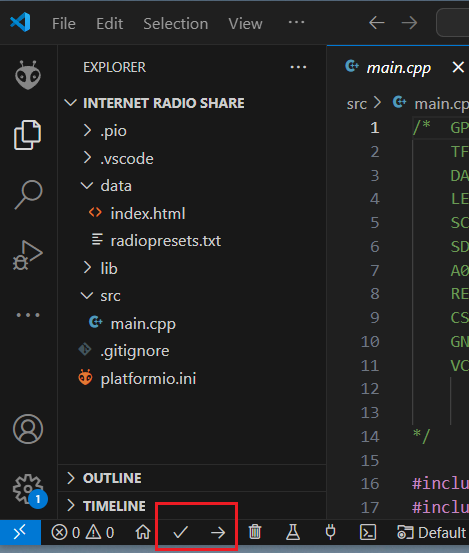The height and width of the screenshot is (553, 469).
Task: Open the PlatformIO alien icon in activity bar
Action: click(x=28, y=75)
